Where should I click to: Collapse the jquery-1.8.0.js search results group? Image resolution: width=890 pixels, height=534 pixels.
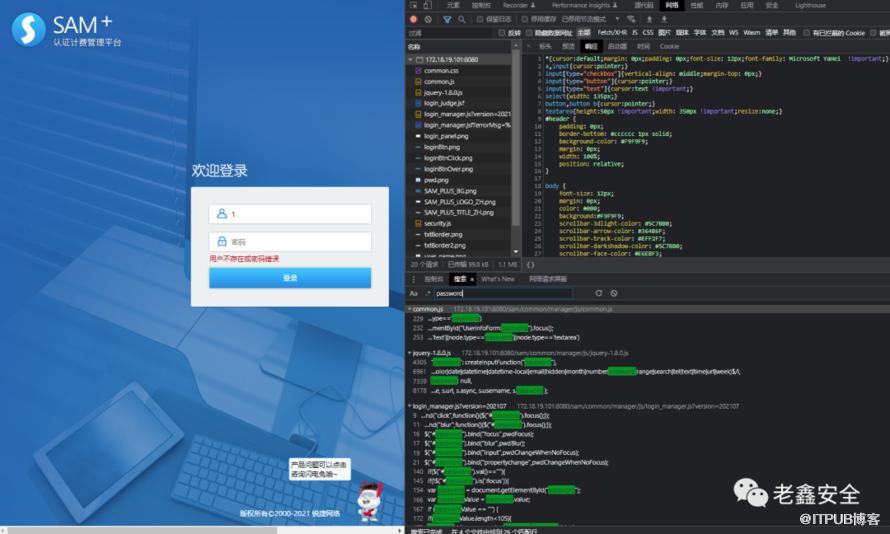[411, 353]
